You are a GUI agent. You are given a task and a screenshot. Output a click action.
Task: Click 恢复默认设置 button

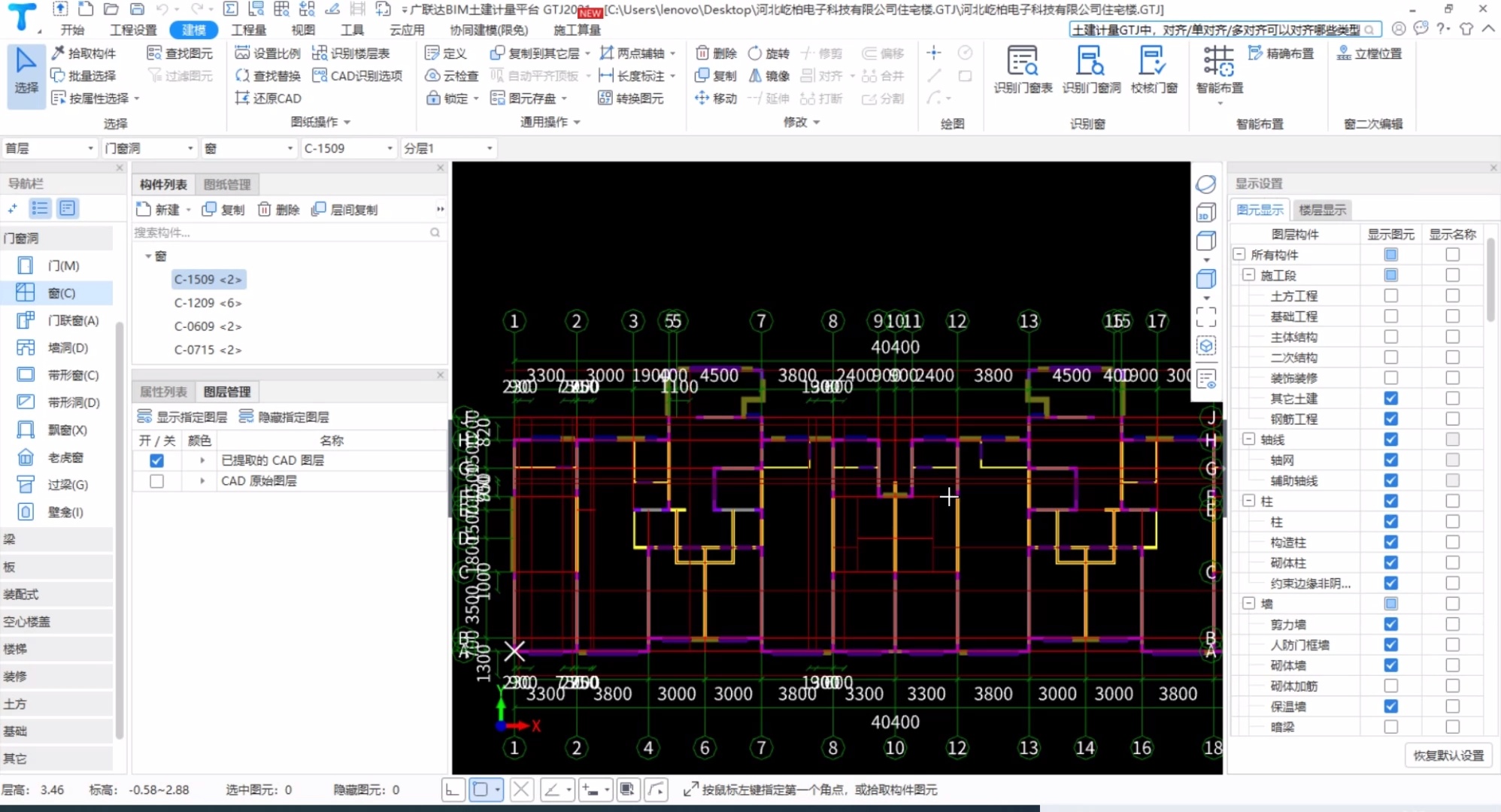point(1448,756)
